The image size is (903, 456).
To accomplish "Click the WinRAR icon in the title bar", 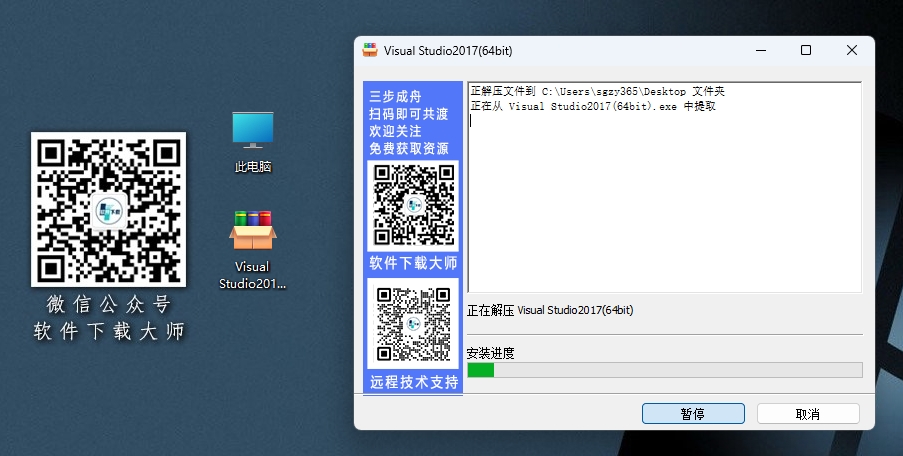I will click(x=370, y=50).
